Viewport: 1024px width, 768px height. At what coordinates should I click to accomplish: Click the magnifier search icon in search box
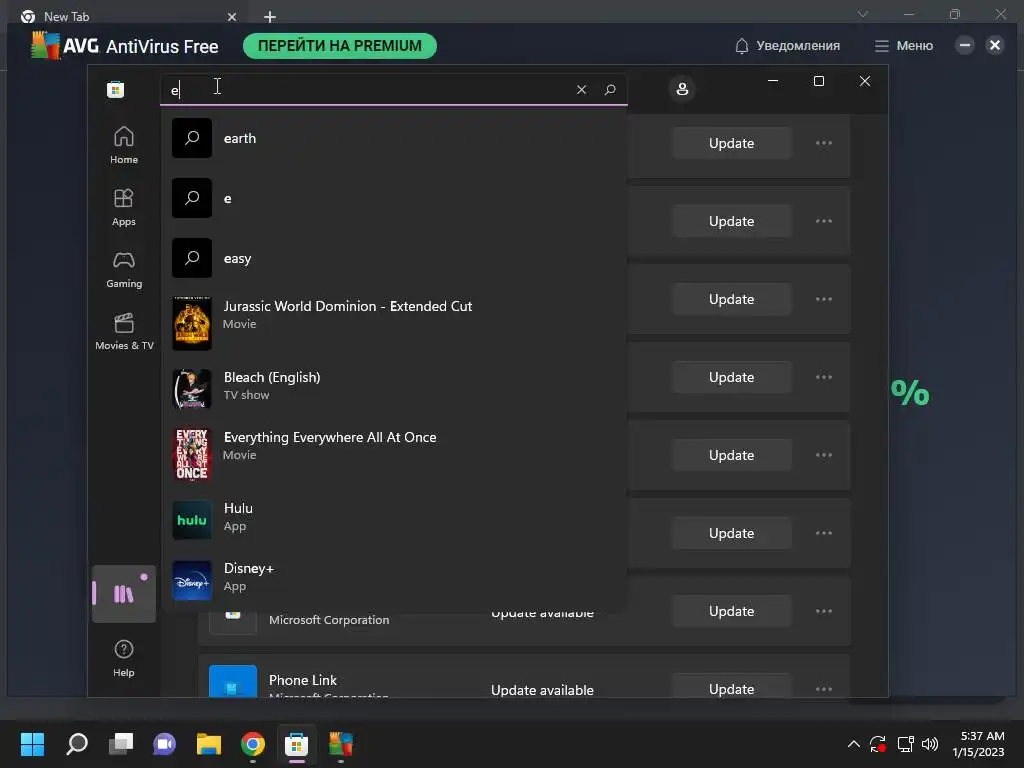point(610,89)
